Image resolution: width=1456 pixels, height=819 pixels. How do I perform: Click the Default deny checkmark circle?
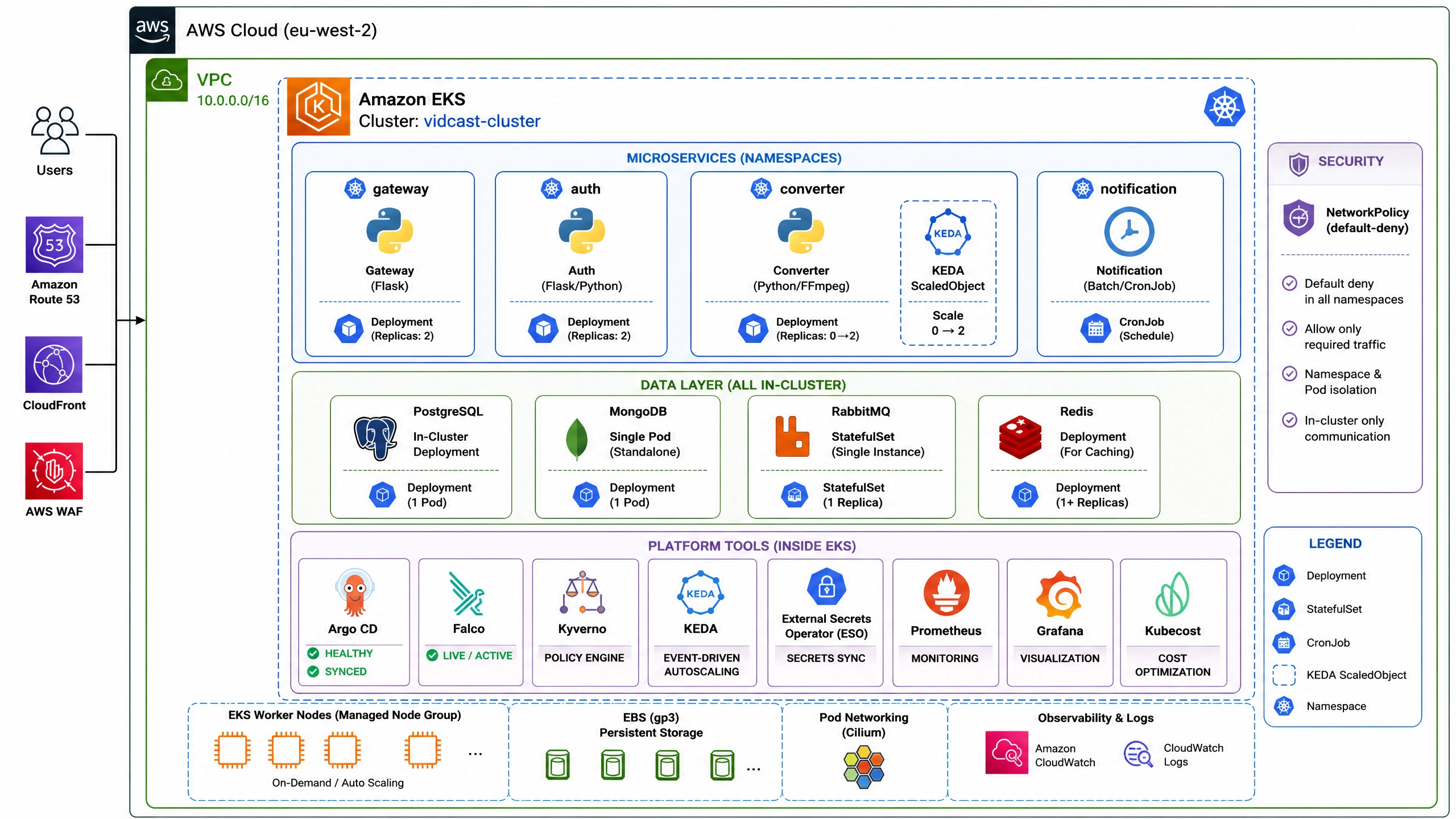(x=1289, y=283)
